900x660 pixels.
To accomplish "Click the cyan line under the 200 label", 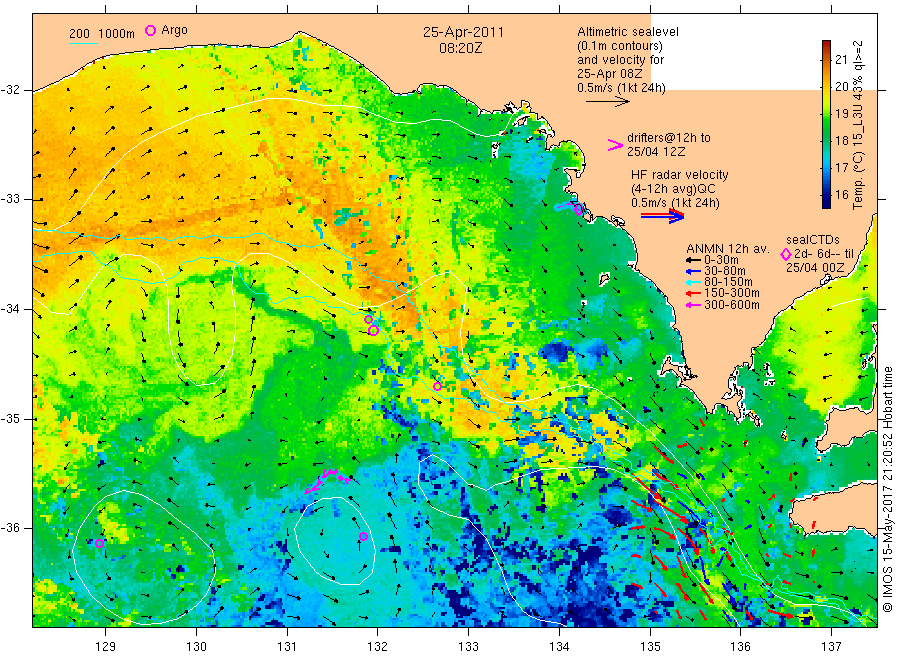I will (x=83, y=43).
